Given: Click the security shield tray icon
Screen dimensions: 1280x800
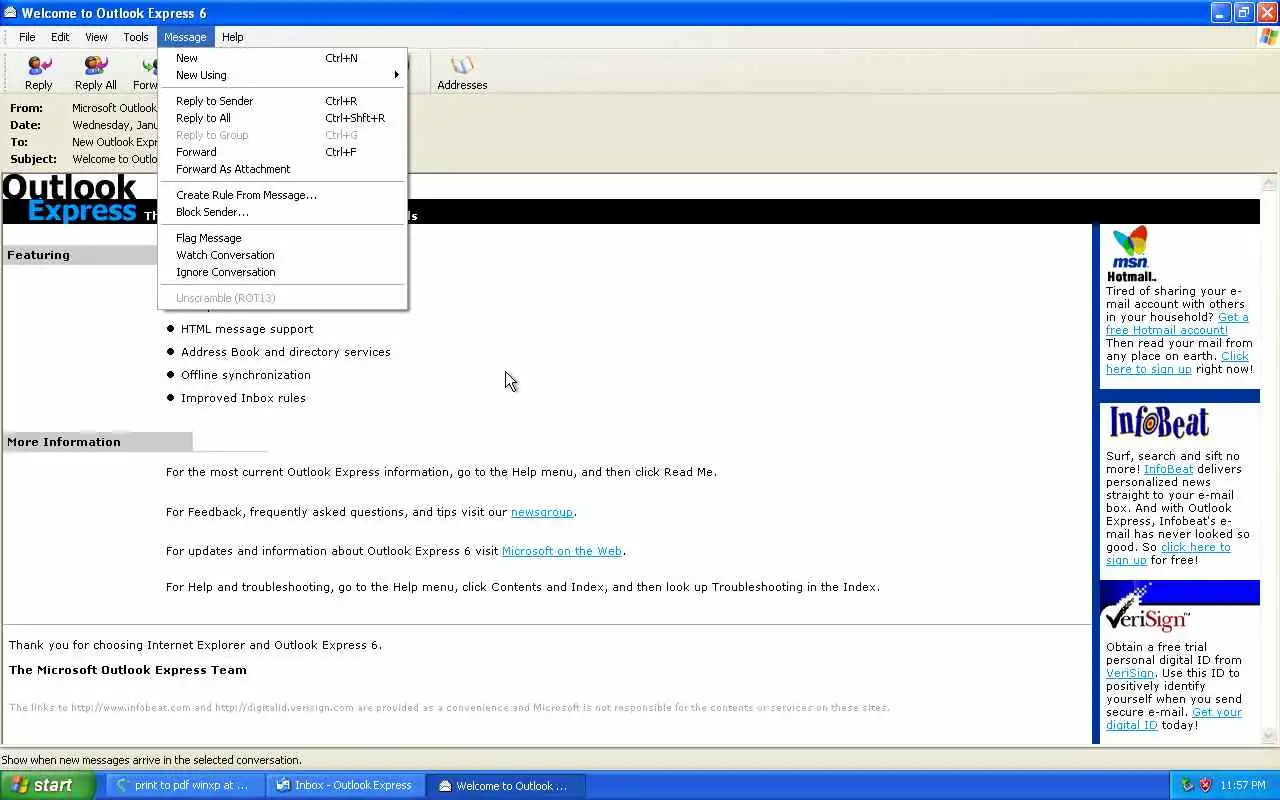Looking at the screenshot, I should coord(1205,785).
